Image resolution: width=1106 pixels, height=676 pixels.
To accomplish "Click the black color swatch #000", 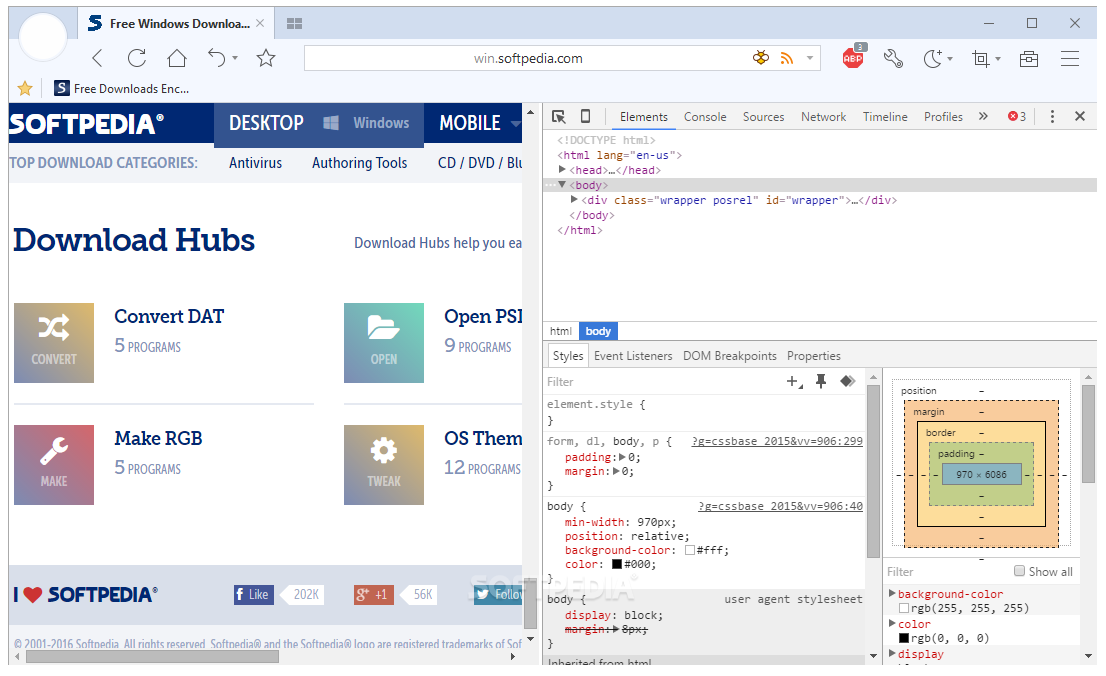I will (616, 565).
